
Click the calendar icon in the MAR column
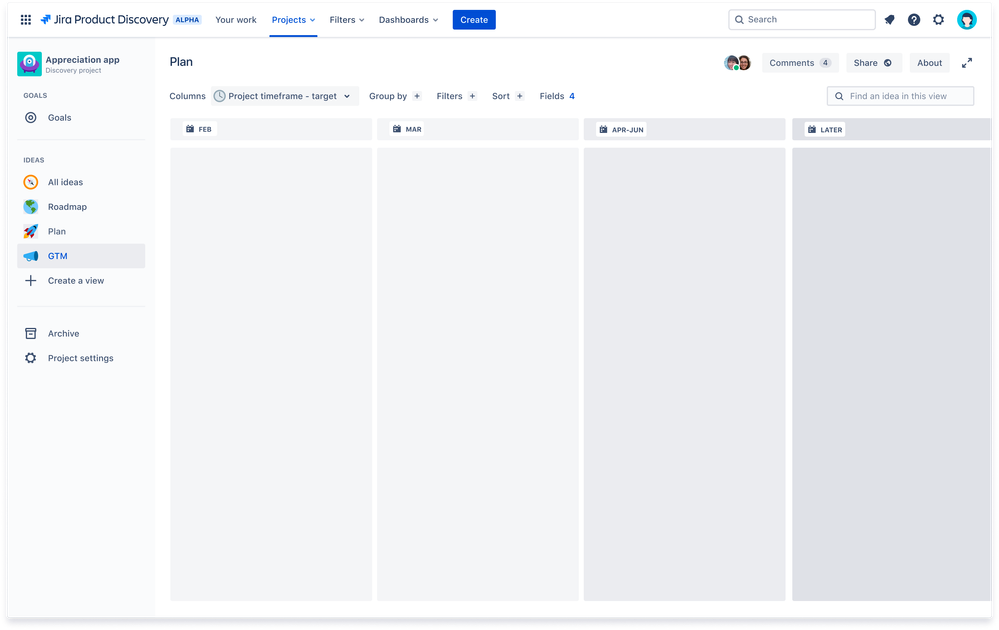pos(397,129)
